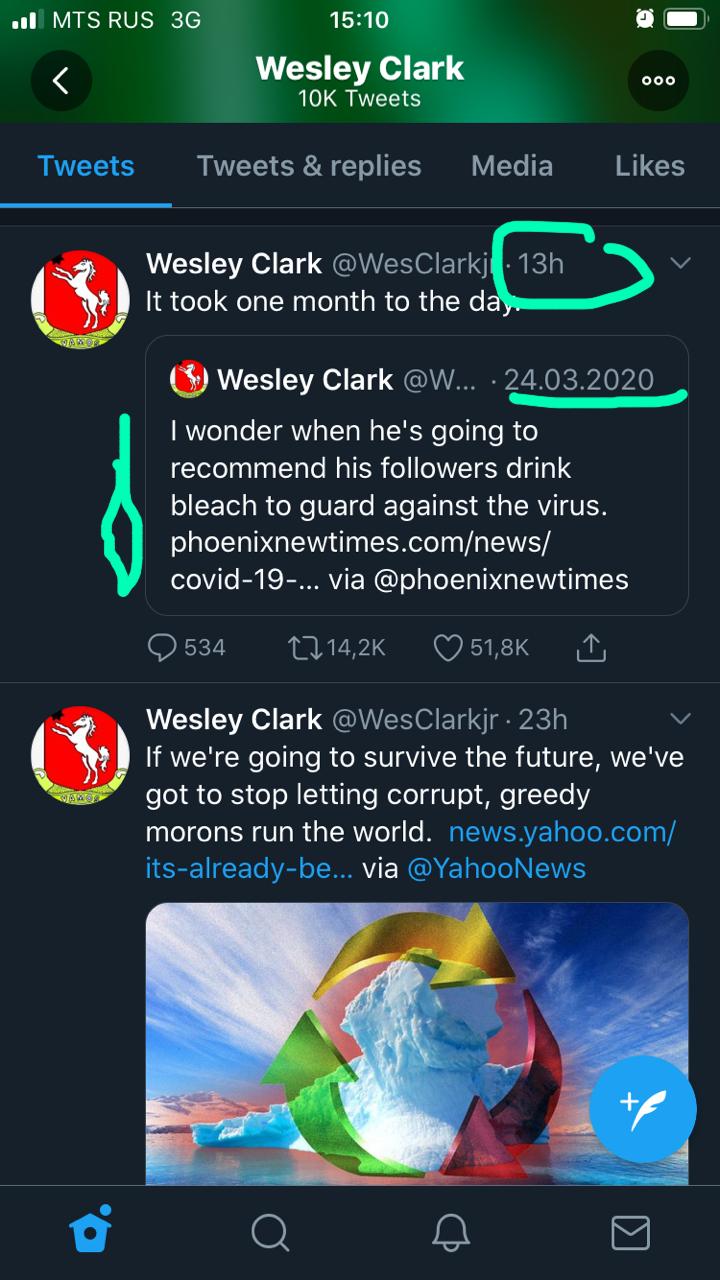This screenshot has height=1280, width=720.
Task: Tap the @YahooNews mention
Action: pos(496,869)
